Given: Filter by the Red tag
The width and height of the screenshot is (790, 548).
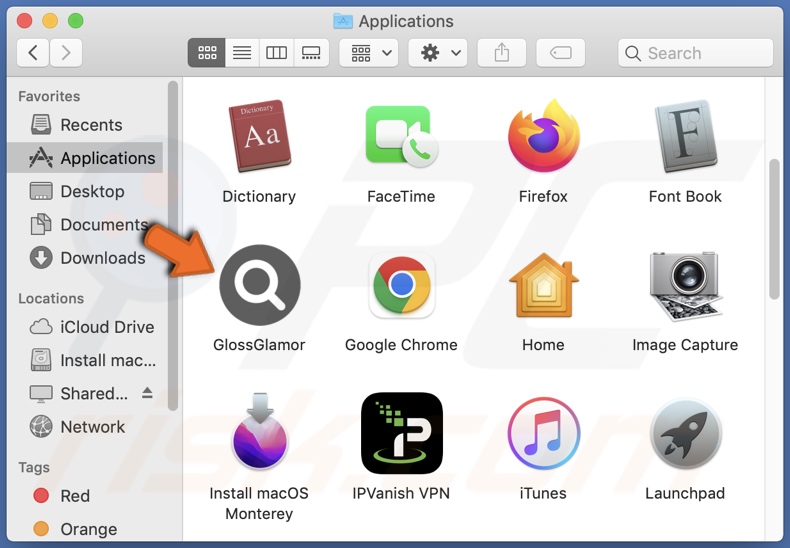Looking at the screenshot, I should pos(85,496).
